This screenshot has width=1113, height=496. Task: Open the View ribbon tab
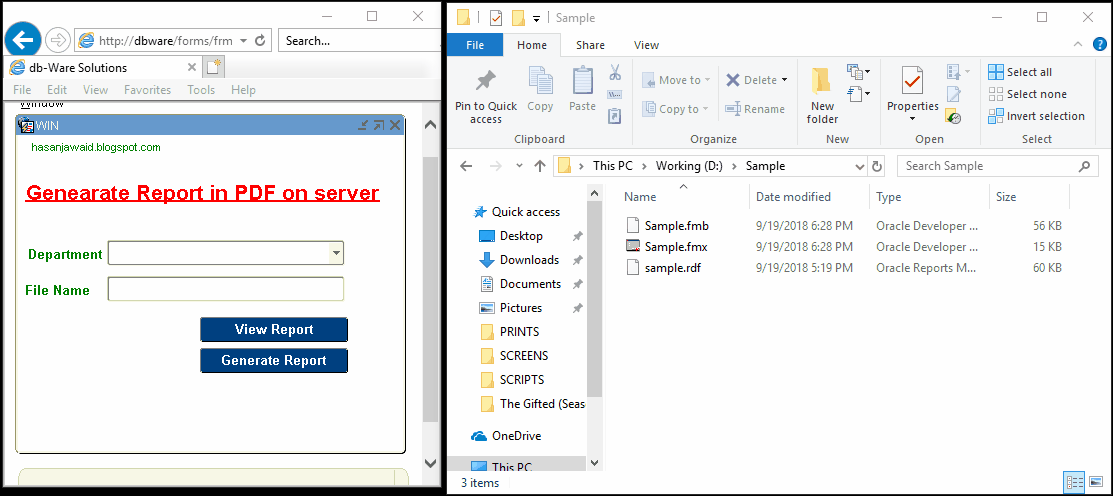click(646, 45)
